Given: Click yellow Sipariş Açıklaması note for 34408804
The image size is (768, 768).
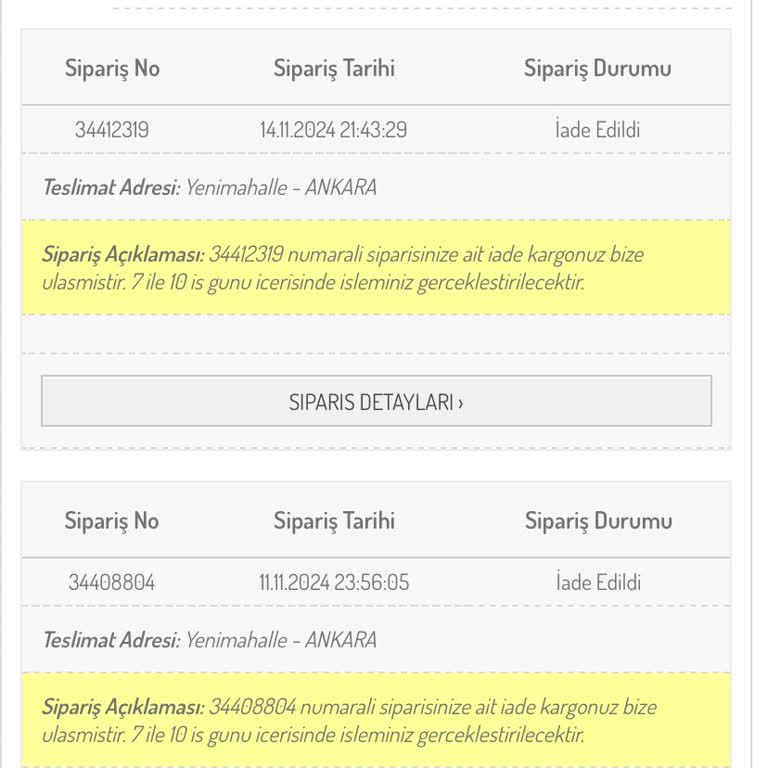Looking at the screenshot, I should point(376,720).
